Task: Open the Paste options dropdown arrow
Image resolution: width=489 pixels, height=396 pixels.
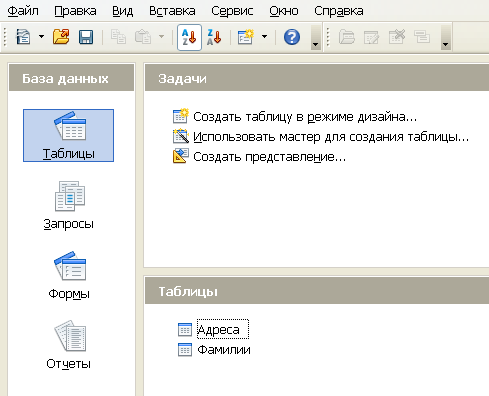Action: click(x=162, y=37)
